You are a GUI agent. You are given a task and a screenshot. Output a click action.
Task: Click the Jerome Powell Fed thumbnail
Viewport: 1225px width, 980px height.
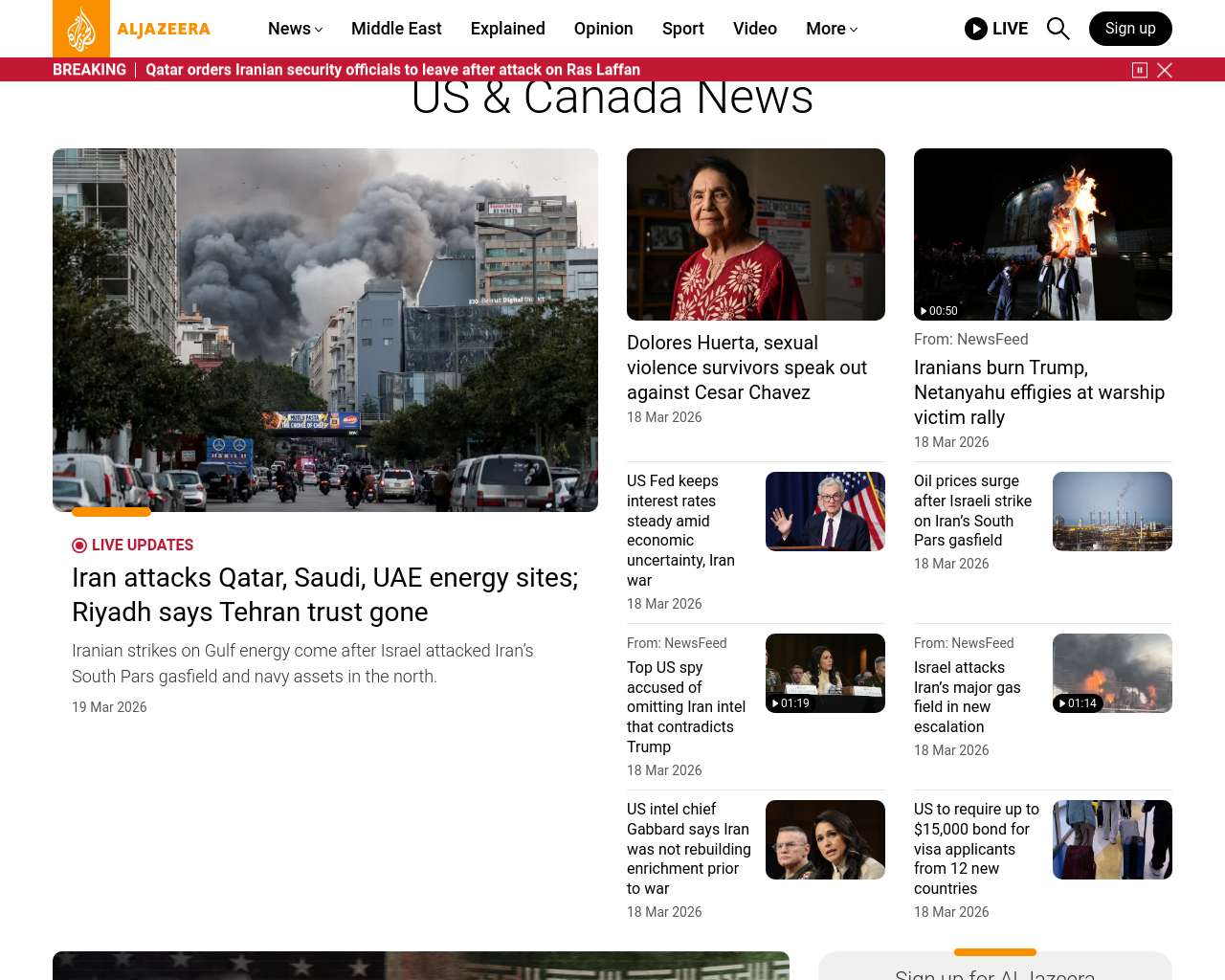click(x=824, y=511)
